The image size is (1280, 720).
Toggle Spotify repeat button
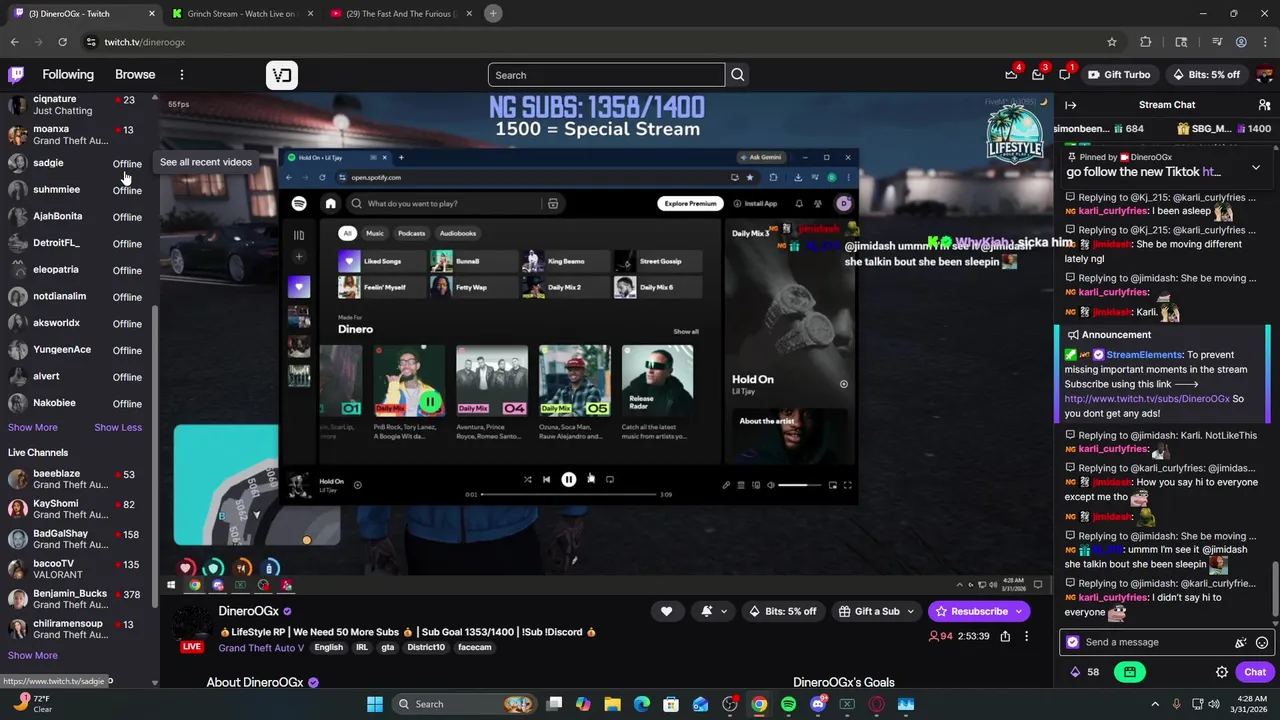[610, 480]
